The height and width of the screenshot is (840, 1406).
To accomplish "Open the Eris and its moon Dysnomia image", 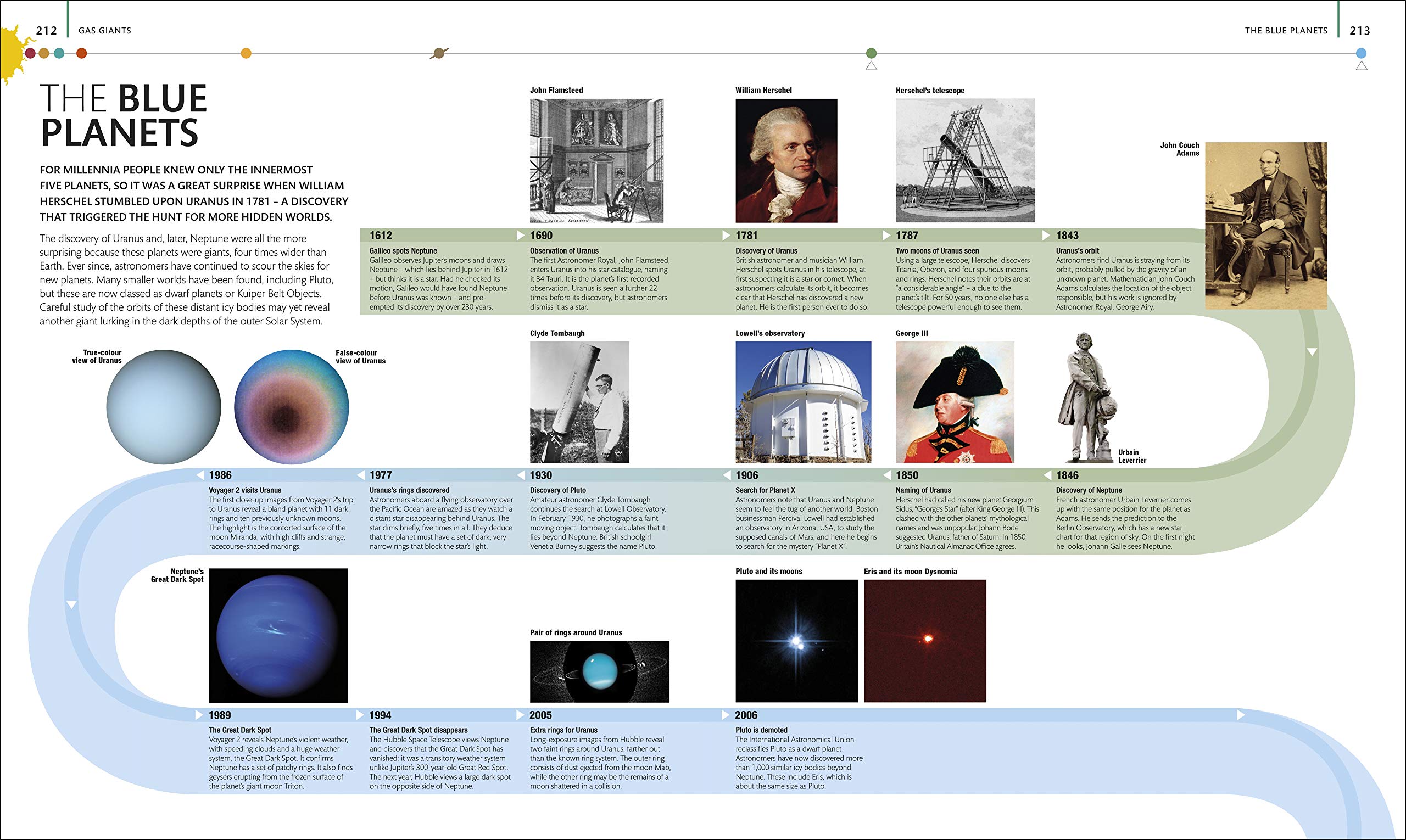I will click(x=925, y=641).
